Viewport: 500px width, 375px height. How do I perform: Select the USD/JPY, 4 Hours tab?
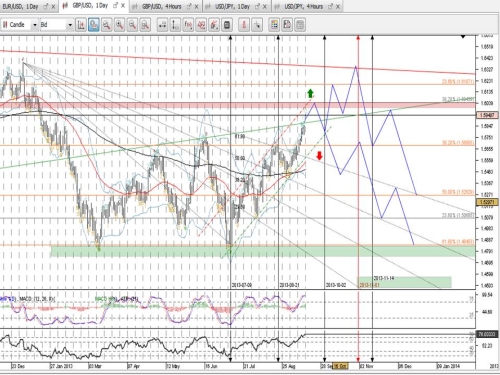point(304,6)
